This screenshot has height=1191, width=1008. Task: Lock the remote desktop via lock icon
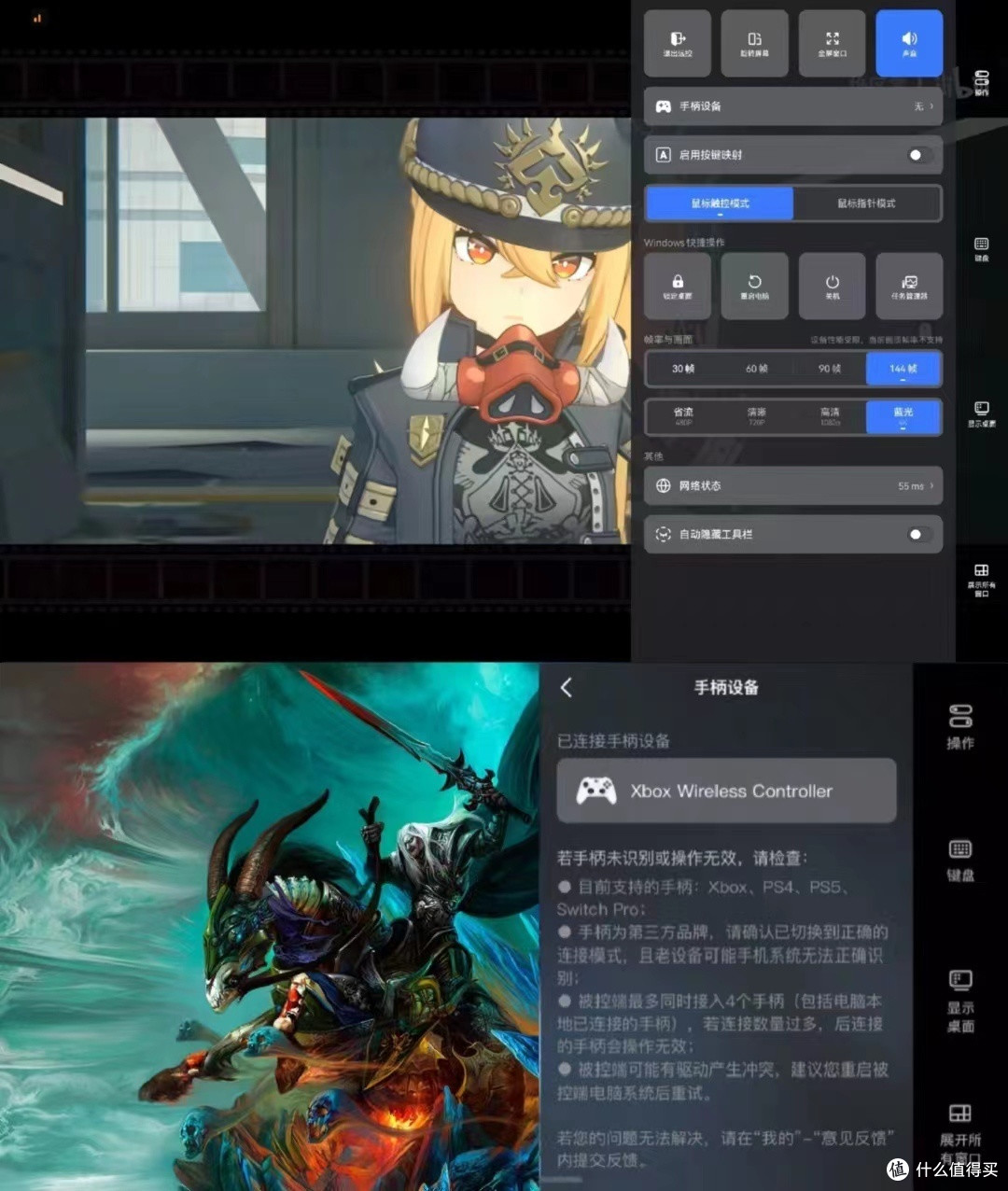tap(678, 286)
